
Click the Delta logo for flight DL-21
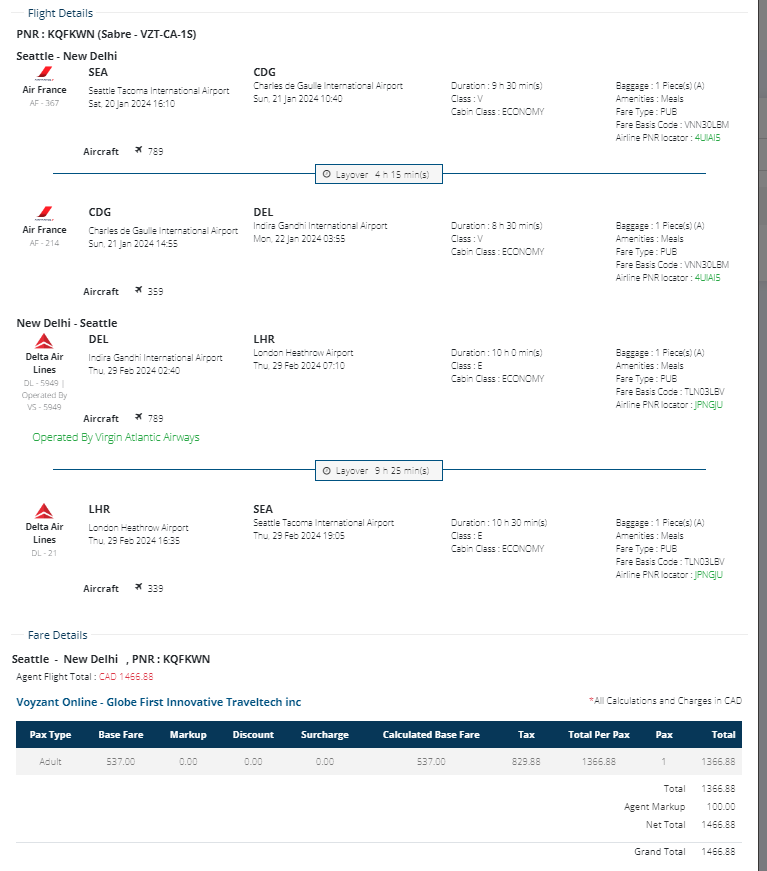(44, 510)
